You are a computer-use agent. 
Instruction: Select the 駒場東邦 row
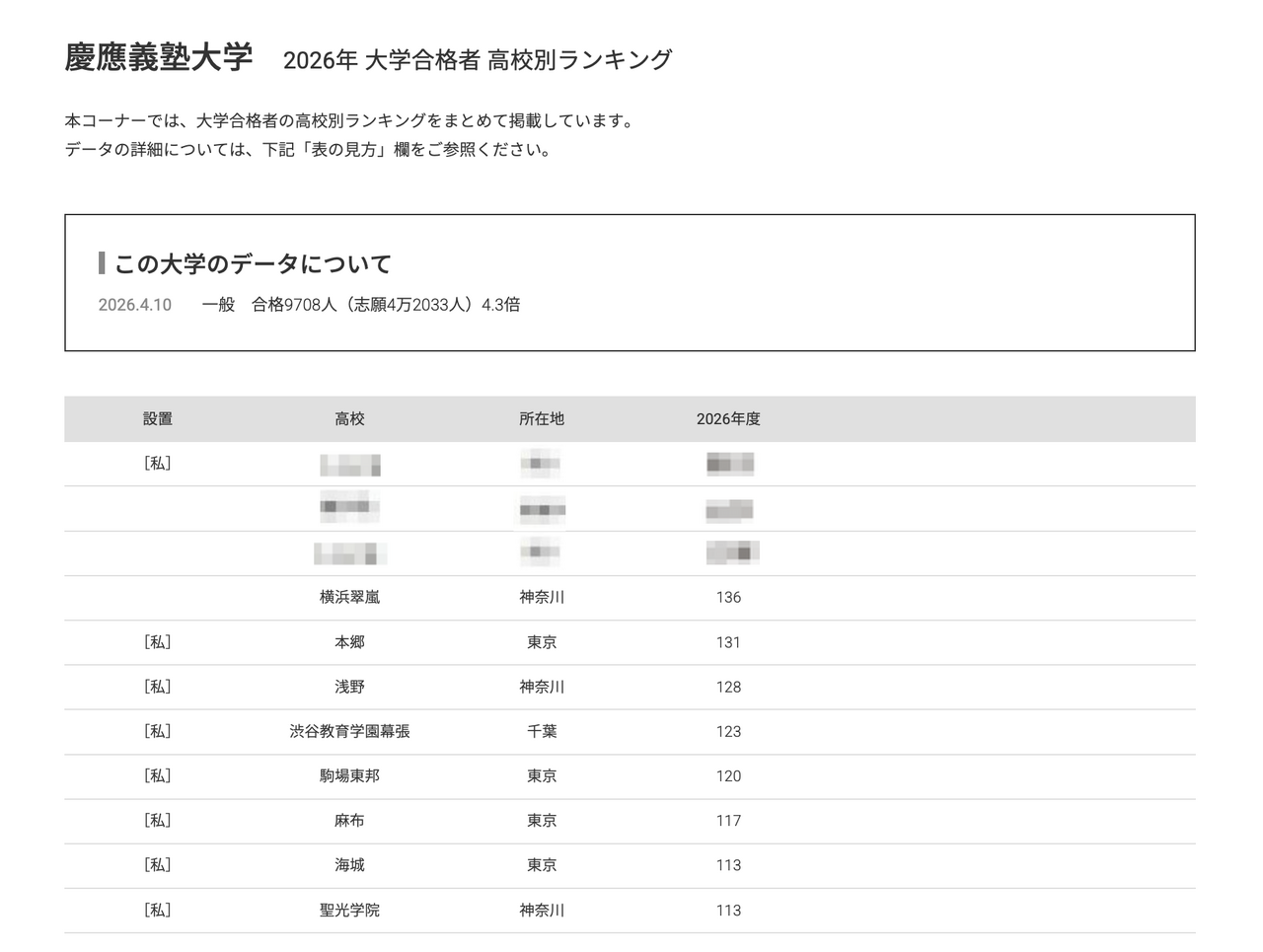tap(348, 775)
